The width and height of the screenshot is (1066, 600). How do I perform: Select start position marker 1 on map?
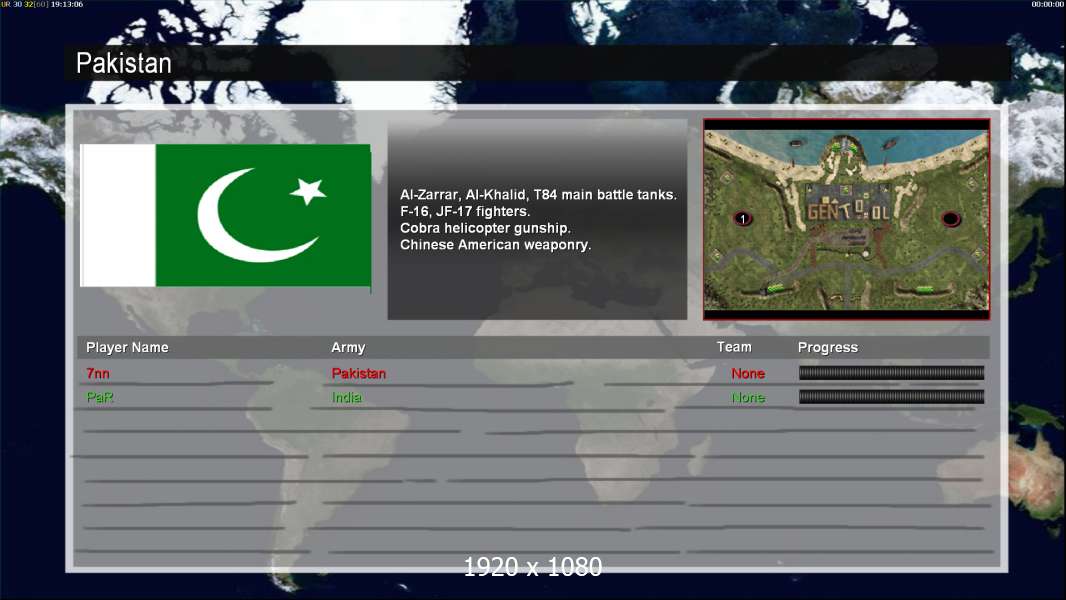tap(743, 219)
